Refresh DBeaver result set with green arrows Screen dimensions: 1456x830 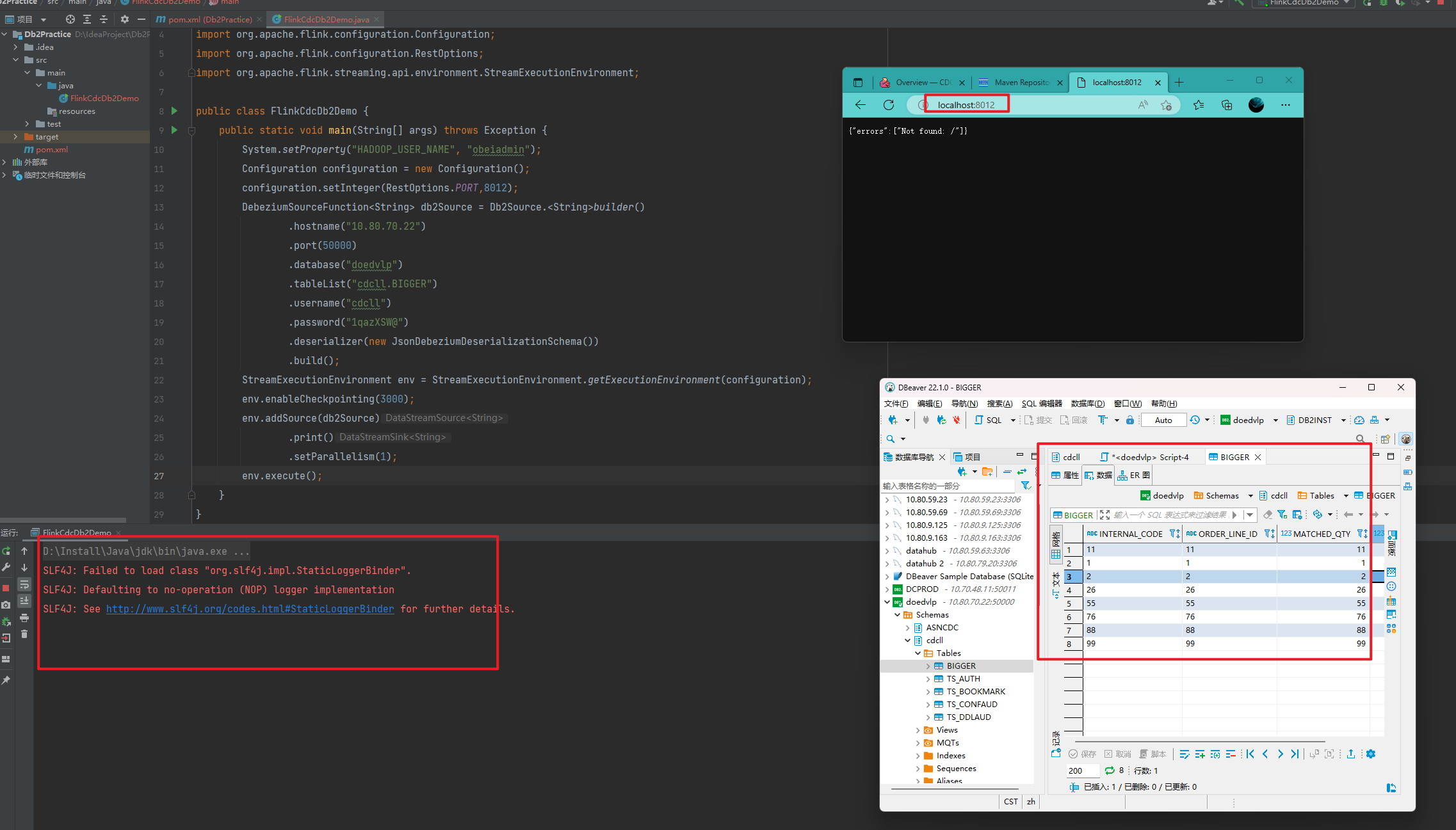(x=1110, y=770)
